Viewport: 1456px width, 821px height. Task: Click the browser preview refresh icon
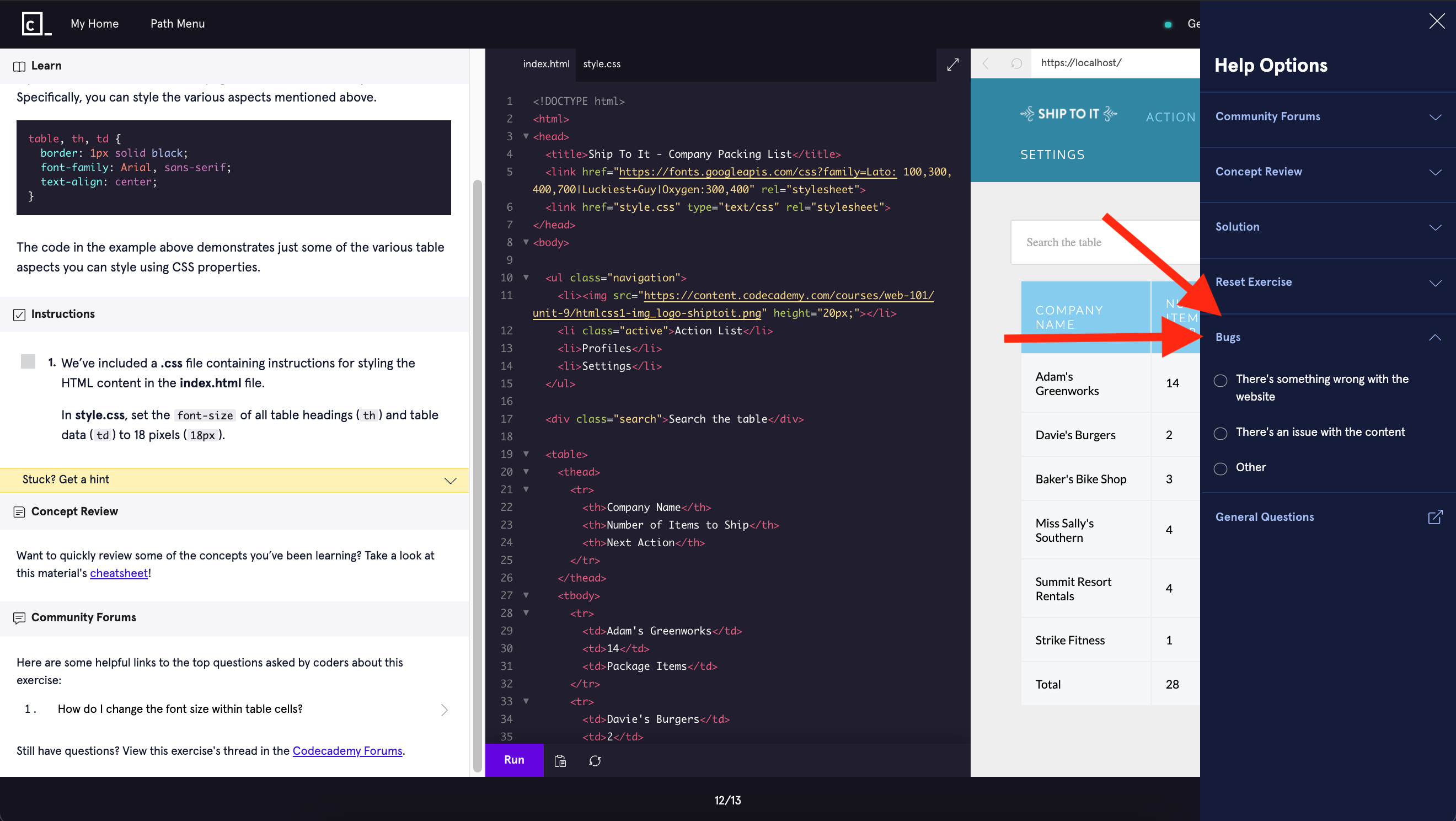point(1016,63)
